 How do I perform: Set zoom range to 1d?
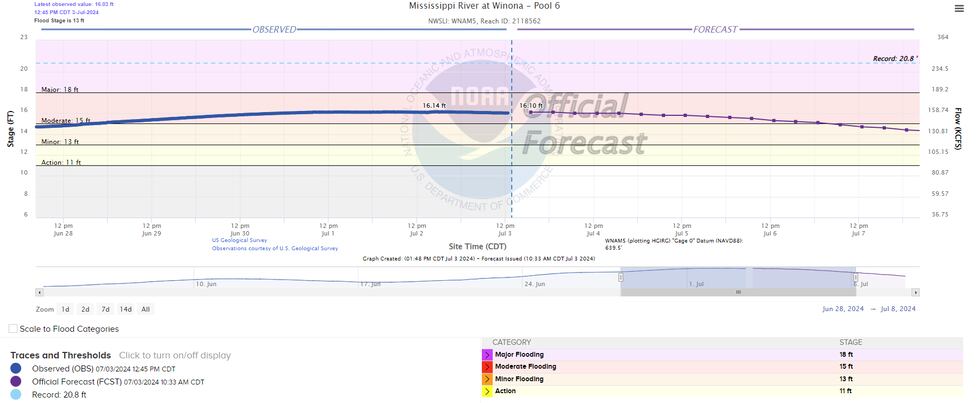(x=65, y=309)
